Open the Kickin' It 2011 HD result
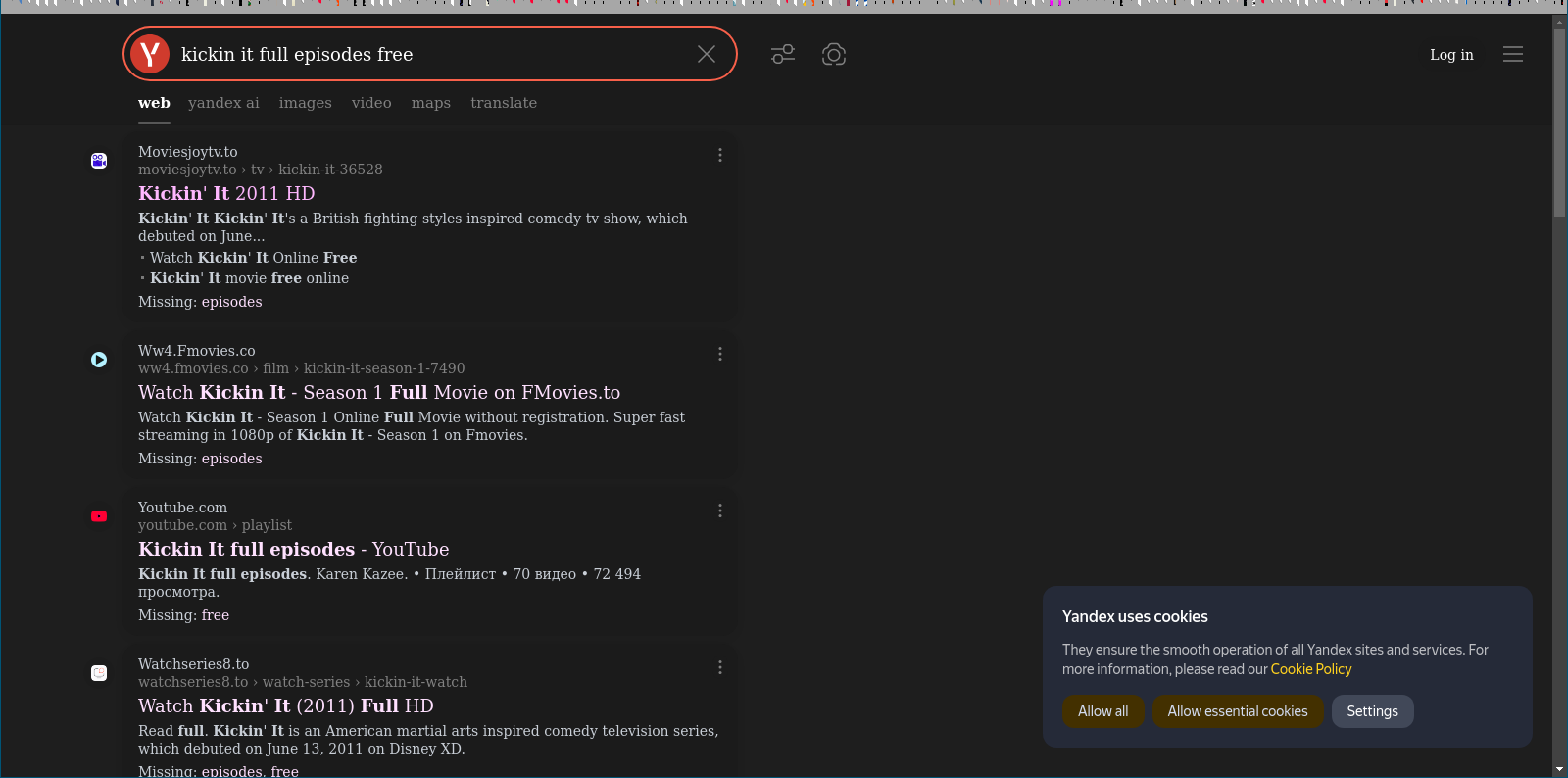This screenshot has width=1568, height=778. [226, 193]
